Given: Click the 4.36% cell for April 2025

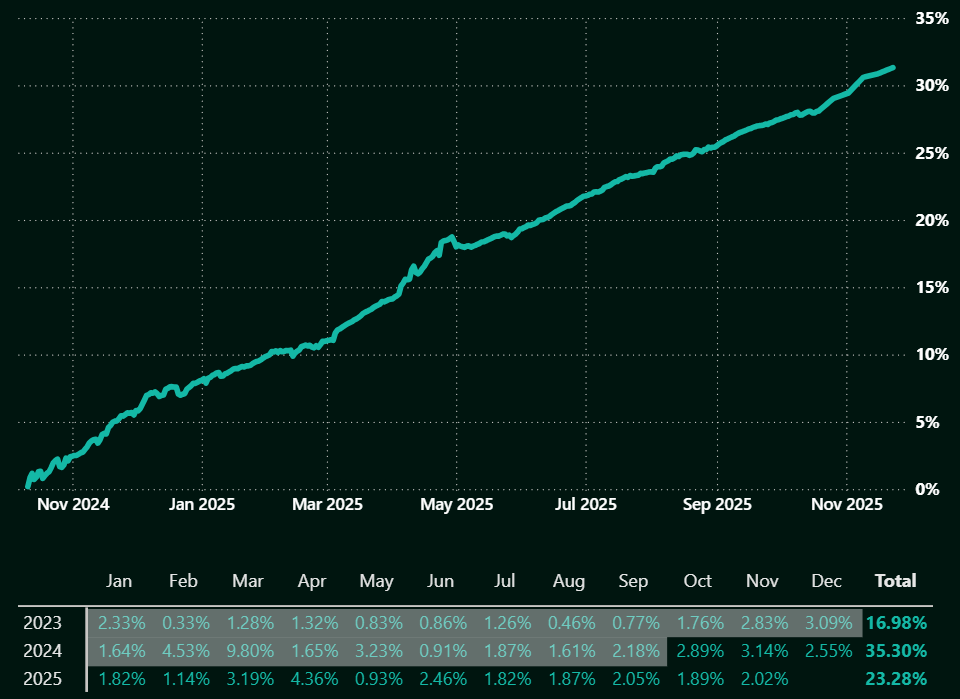Looking at the screenshot, I should click(312, 681).
